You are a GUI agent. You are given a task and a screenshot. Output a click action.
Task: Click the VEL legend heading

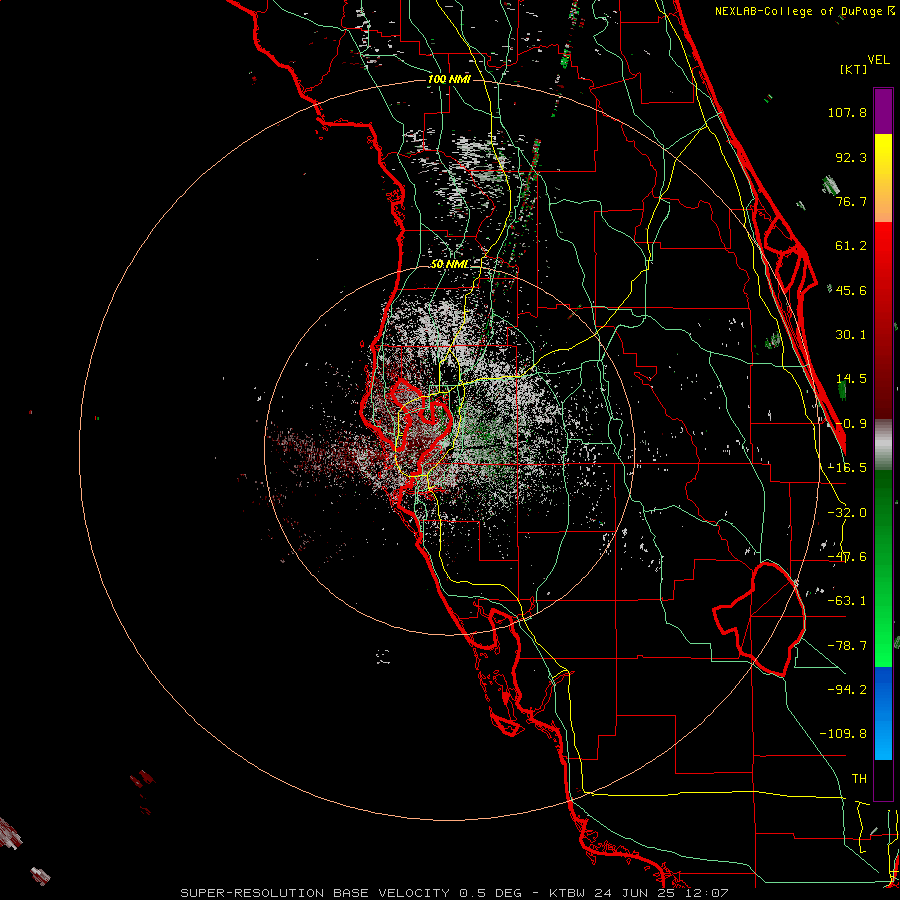[x=878, y=60]
